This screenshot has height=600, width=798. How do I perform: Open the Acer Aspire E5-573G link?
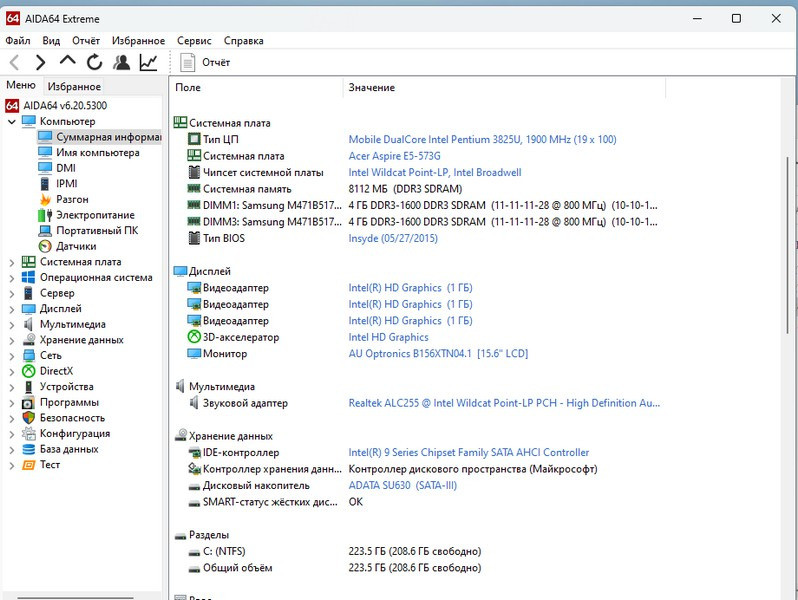click(394, 156)
